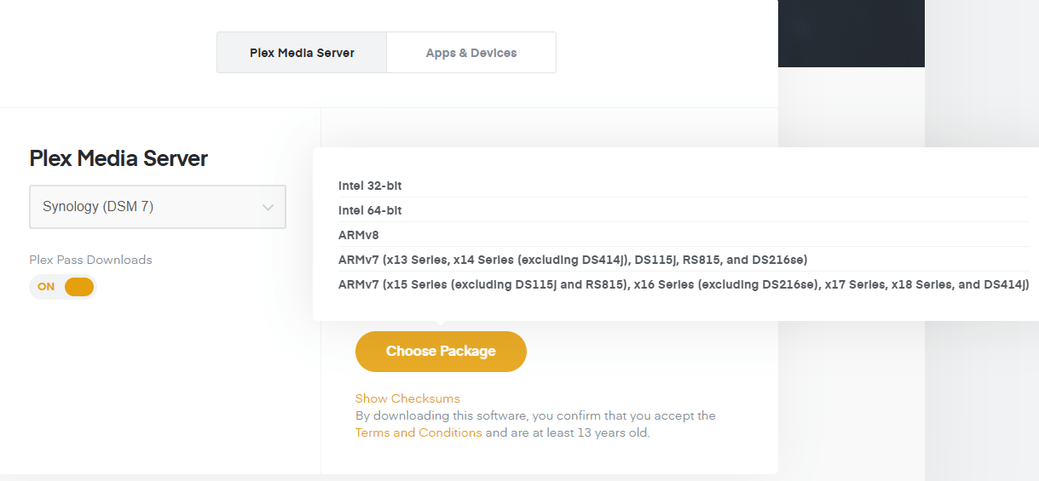1039x481 pixels.
Task: Disable the Plex Pass Downloads toggle
Action: click(63, 287)
